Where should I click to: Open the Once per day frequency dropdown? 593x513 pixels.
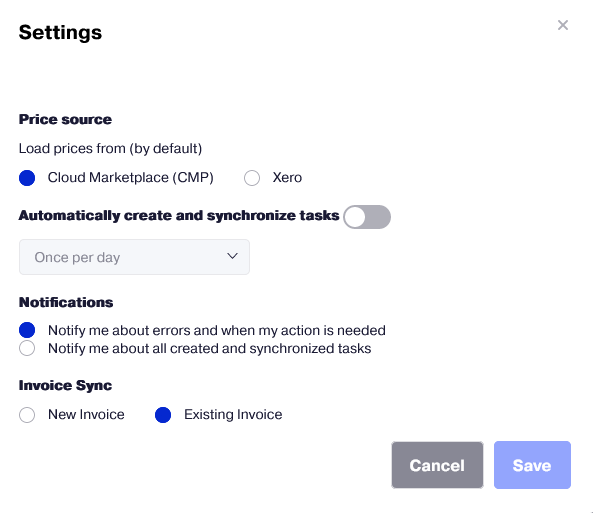(x=134, y=257)
